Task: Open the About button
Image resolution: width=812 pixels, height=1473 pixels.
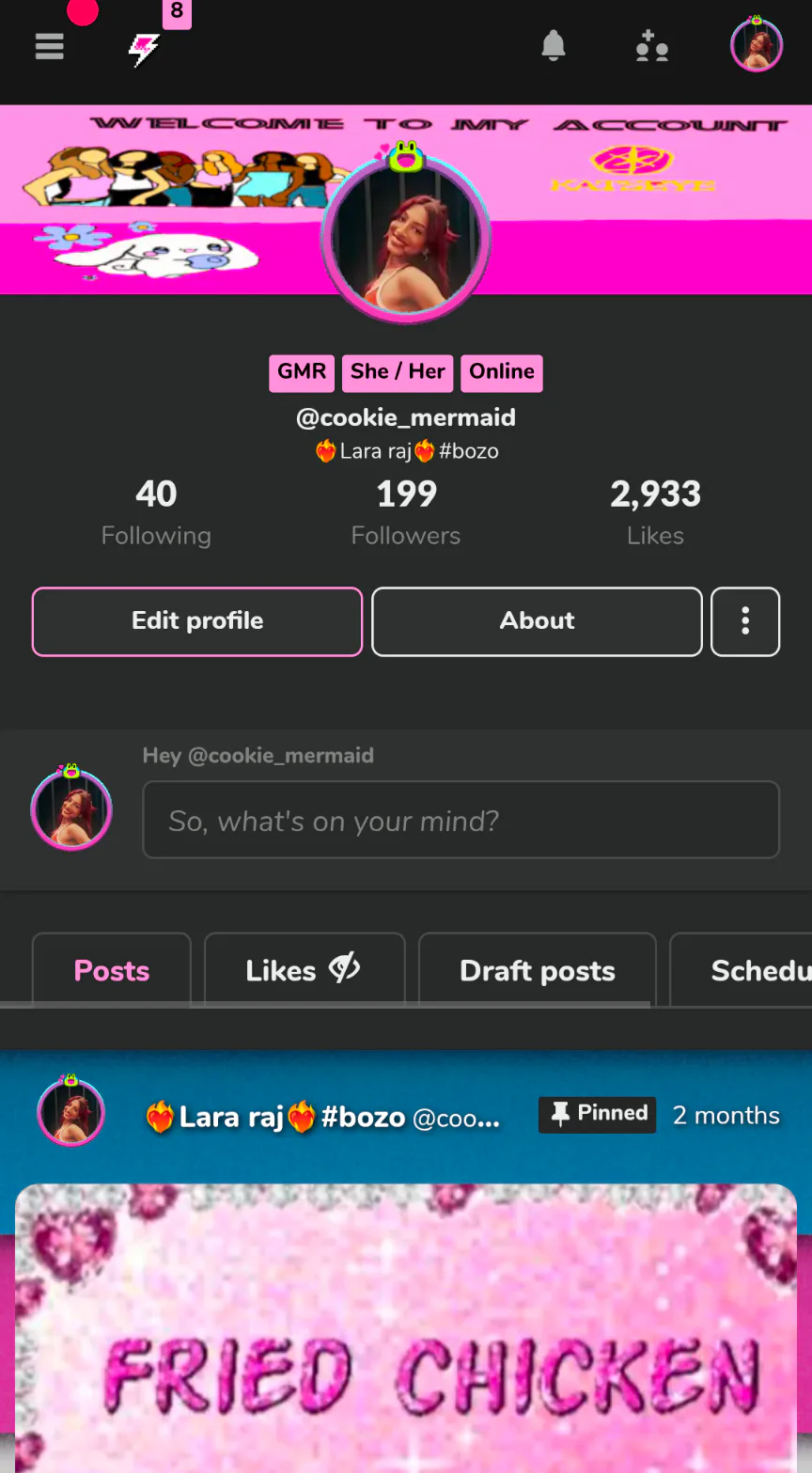Action: pos(538,621)
